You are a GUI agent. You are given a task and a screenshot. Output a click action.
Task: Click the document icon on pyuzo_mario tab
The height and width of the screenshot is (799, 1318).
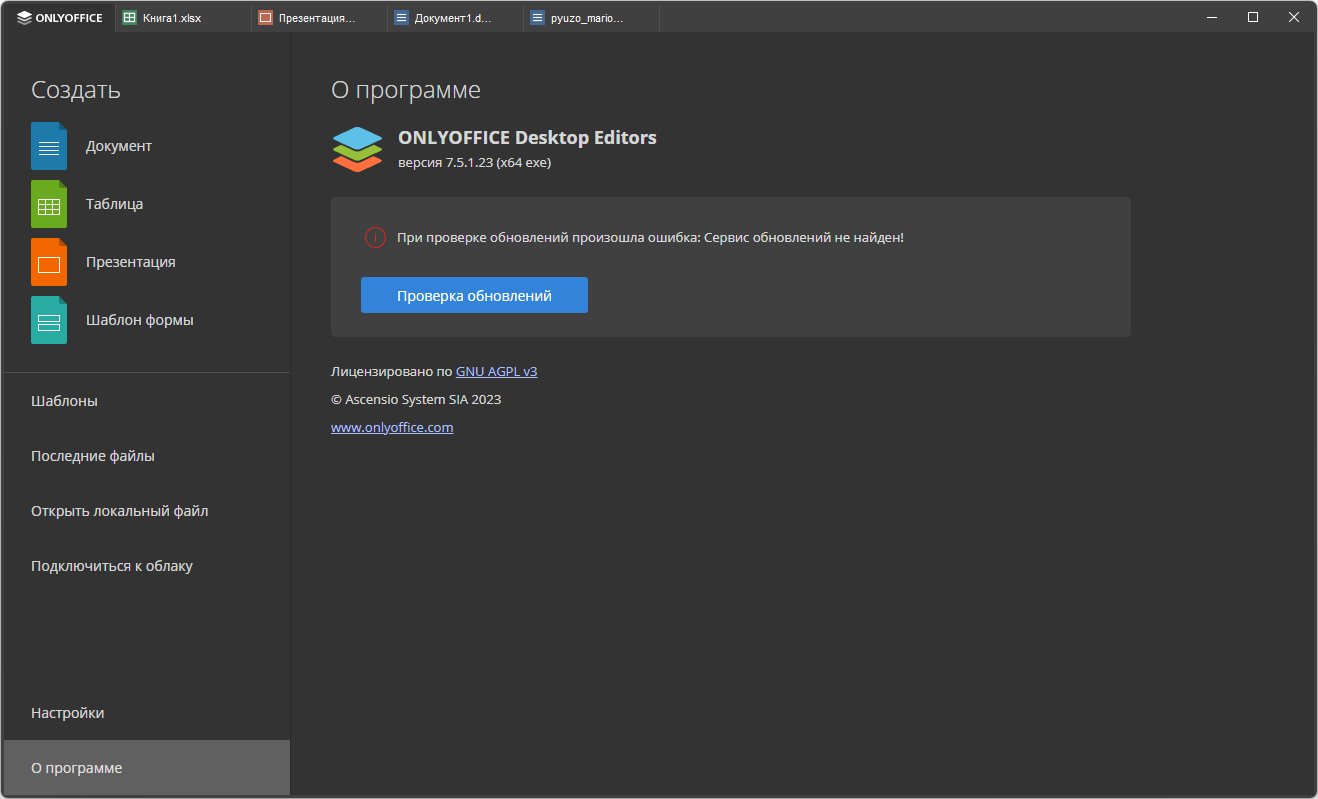click(x=537, y=17)
